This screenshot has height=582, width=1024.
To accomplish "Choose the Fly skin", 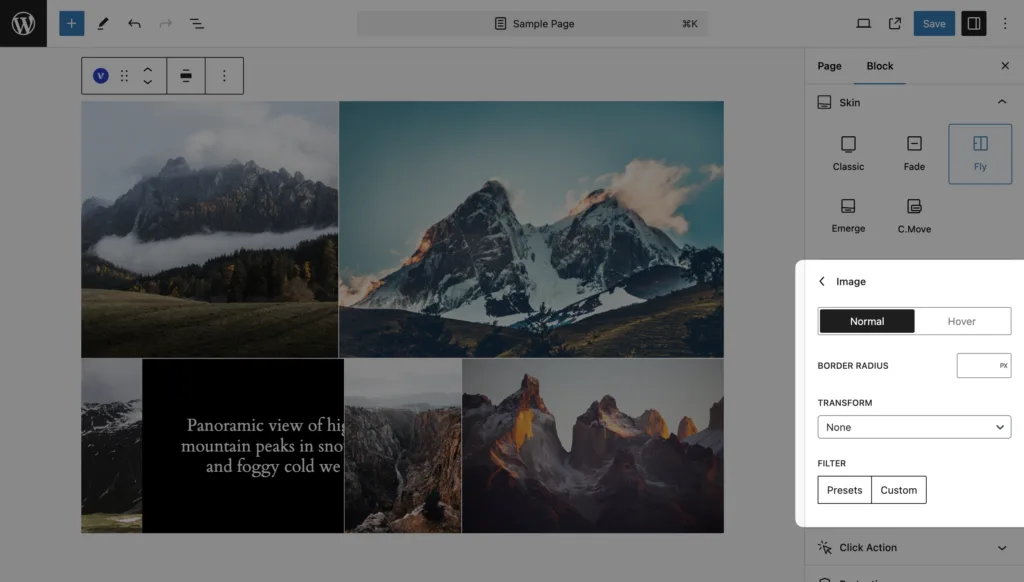I will tap(980, 154).
